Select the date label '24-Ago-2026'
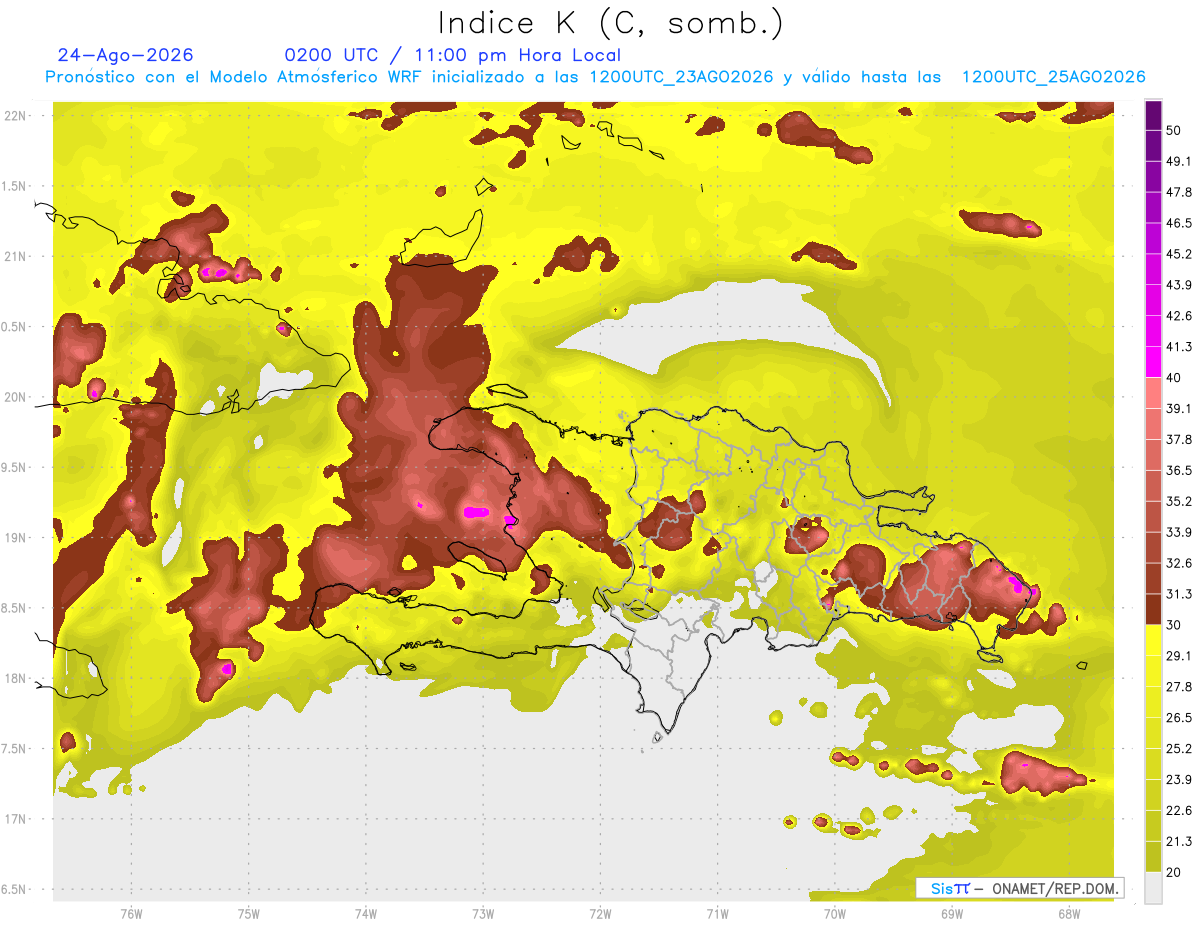The width and height of the screenshot is (1200, 927). tap(125, 55)
